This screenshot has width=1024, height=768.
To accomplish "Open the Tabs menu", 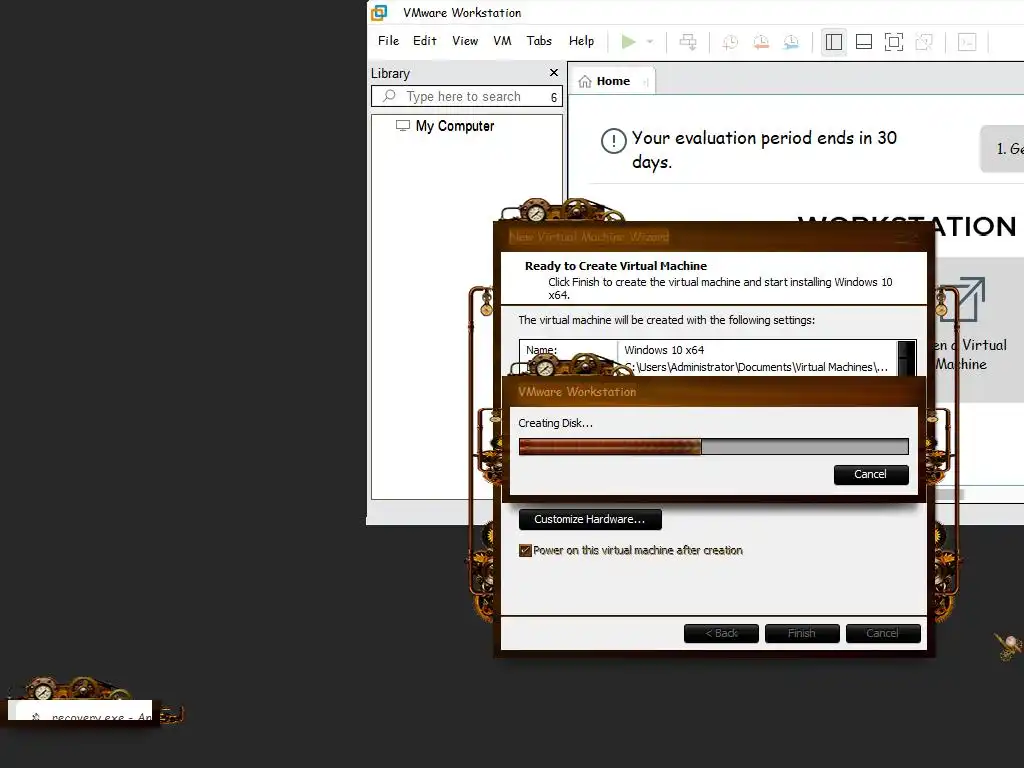I will tap(539, 40).
